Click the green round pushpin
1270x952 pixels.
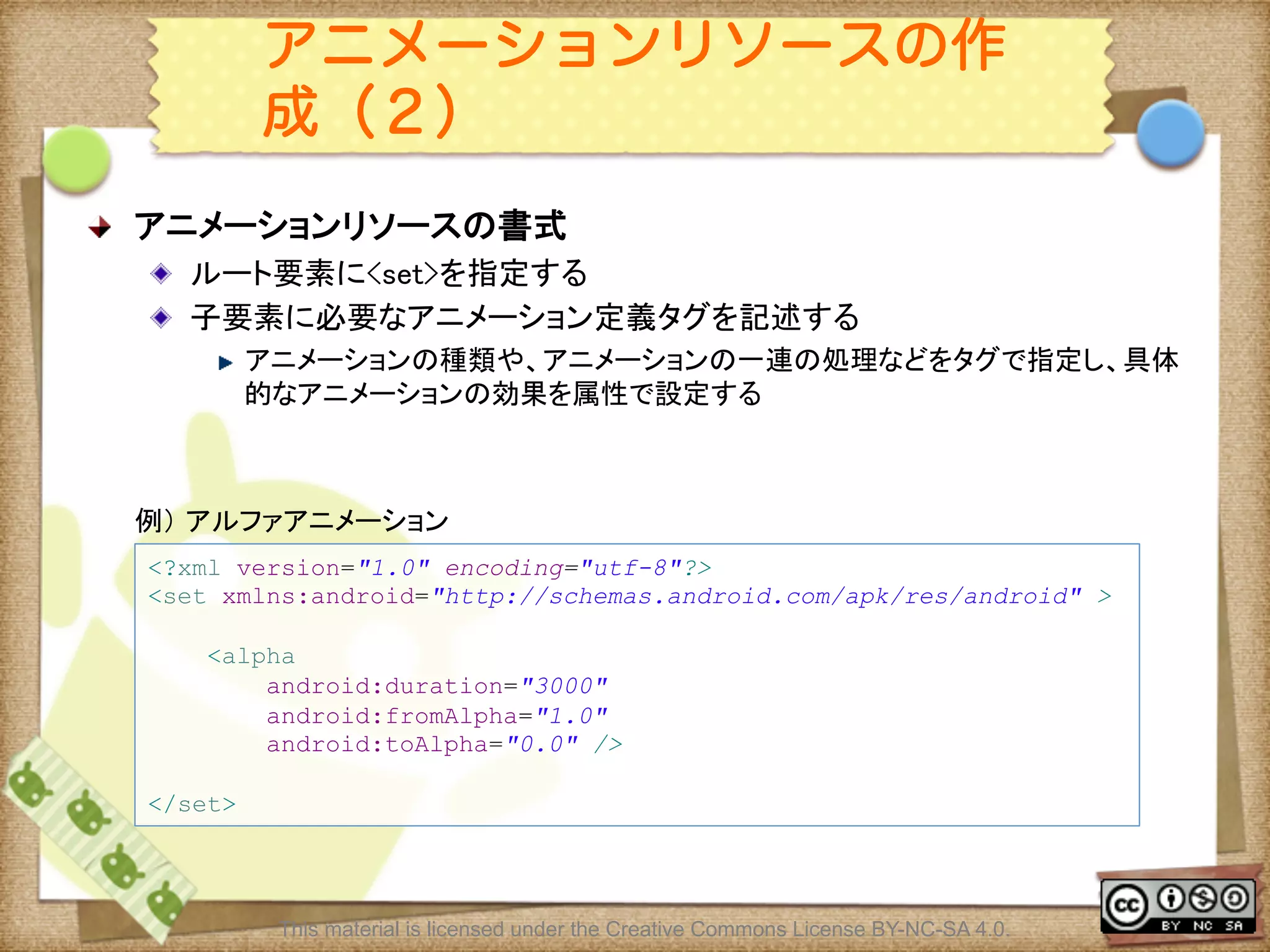click(x=77, y=159)
